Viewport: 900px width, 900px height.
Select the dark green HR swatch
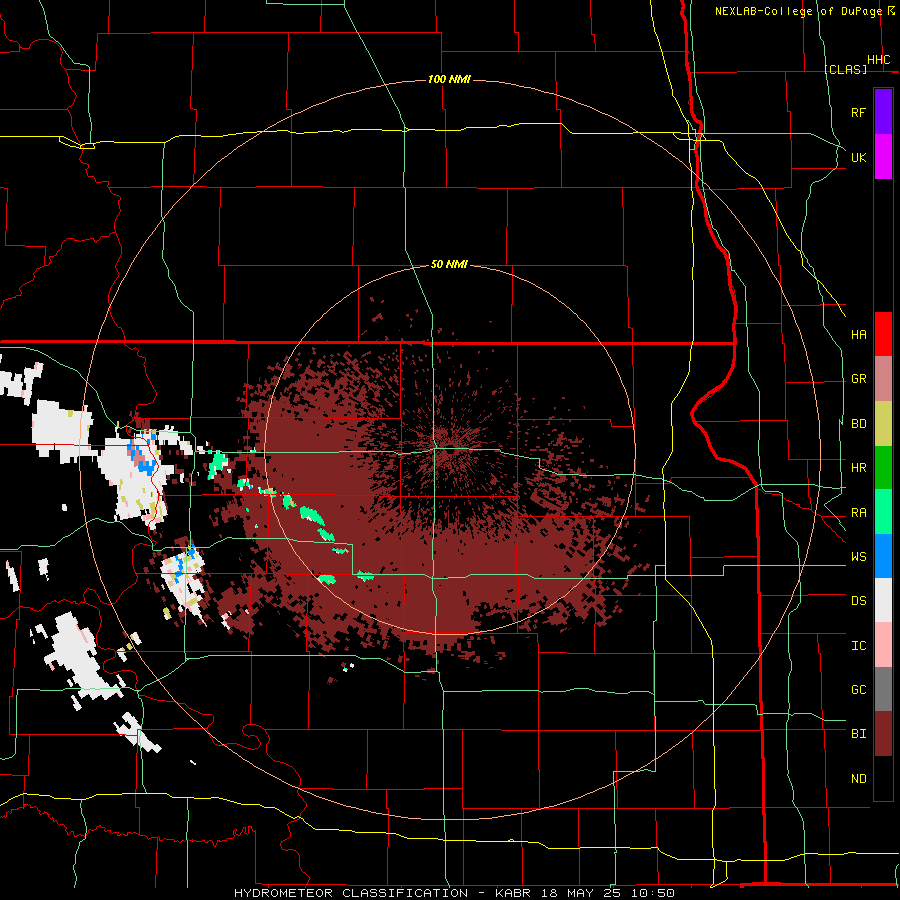[x=883, y=467]
